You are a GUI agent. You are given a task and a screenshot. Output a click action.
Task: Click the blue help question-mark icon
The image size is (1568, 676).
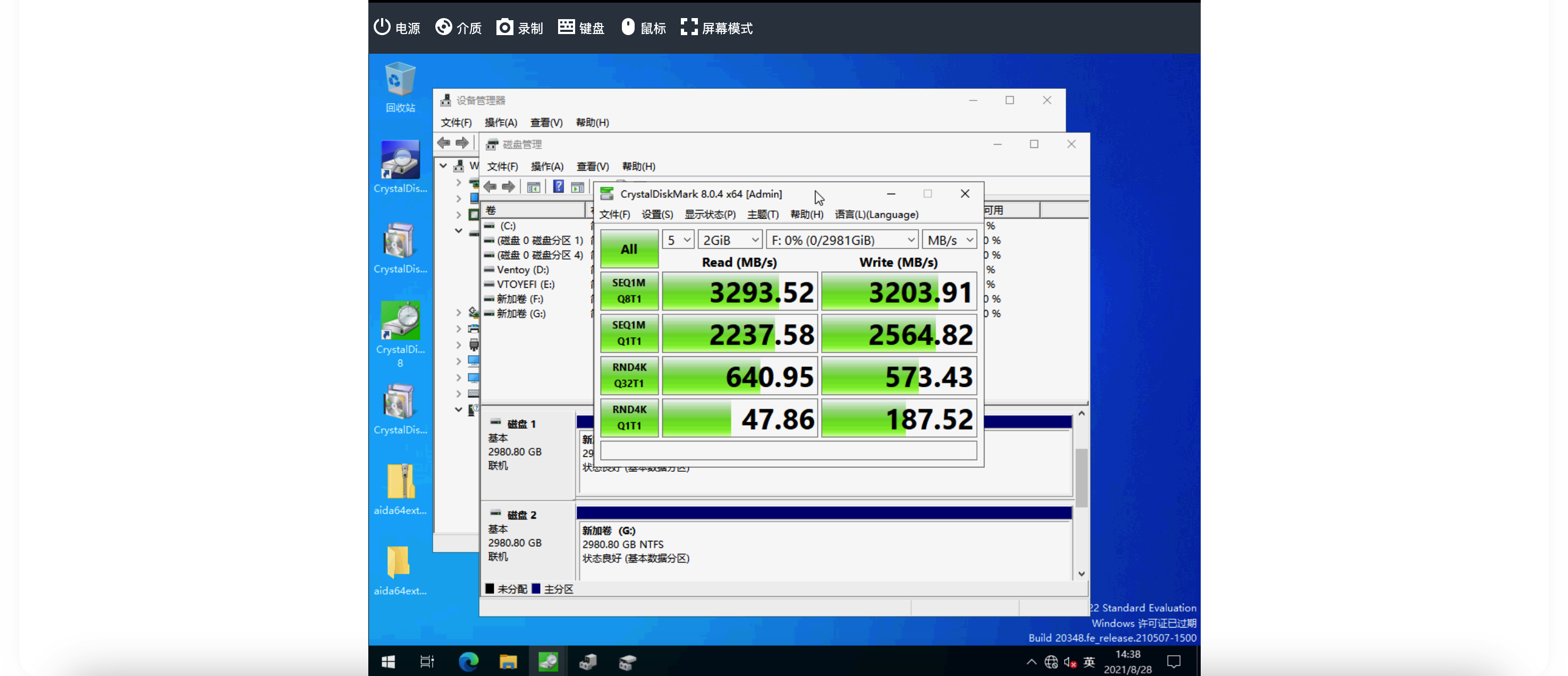(558, 186)
